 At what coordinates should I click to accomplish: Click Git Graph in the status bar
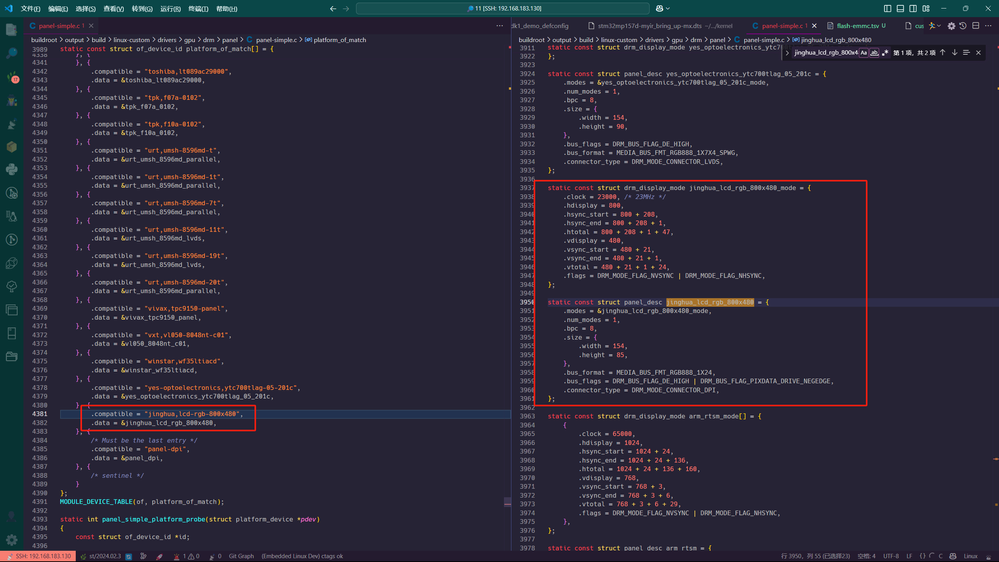point(241,556)
